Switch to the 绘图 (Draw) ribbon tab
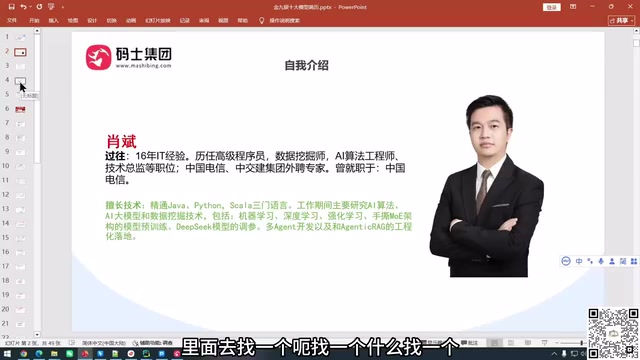This screenshot has height=360, width=640. (x=73, y=20)
